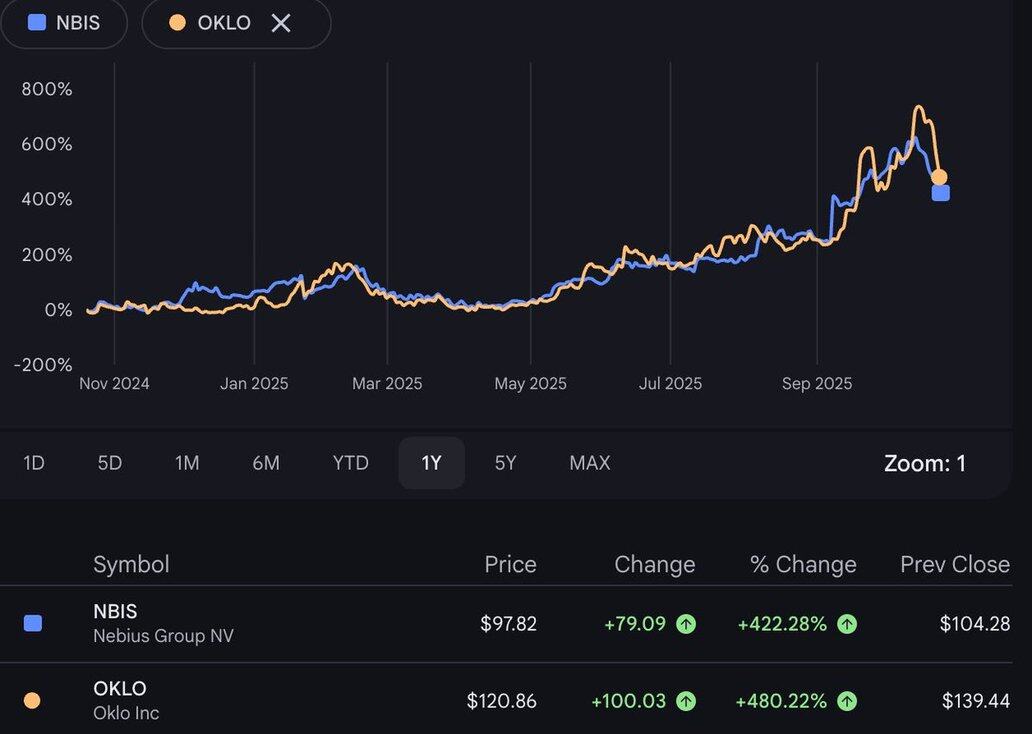Switch chart to 1M range
This screenshot has height=734, width=1032.
(x=187, y=463)
